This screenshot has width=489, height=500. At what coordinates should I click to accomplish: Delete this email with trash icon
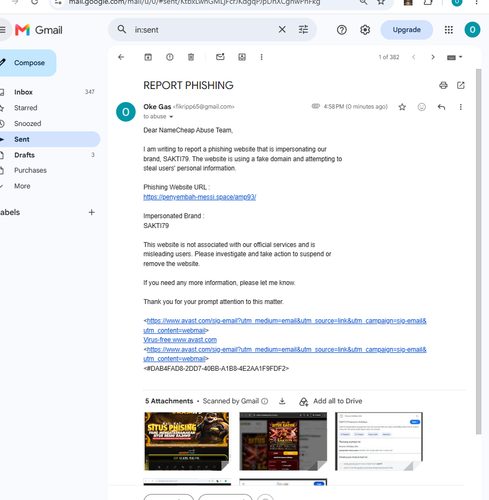pyautogui.click(x=191, y=57)
